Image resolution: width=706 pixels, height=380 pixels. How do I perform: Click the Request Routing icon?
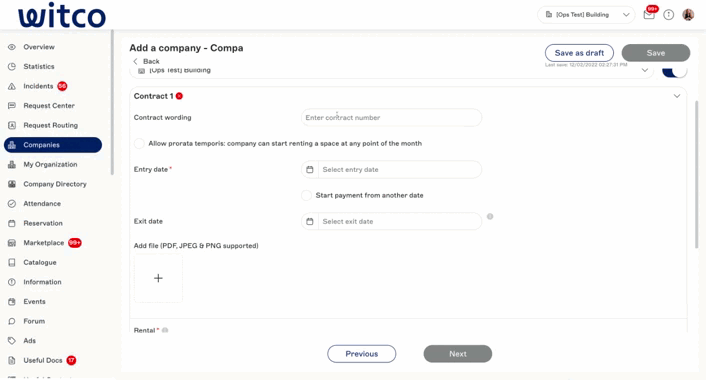click(x=12, y=125)
